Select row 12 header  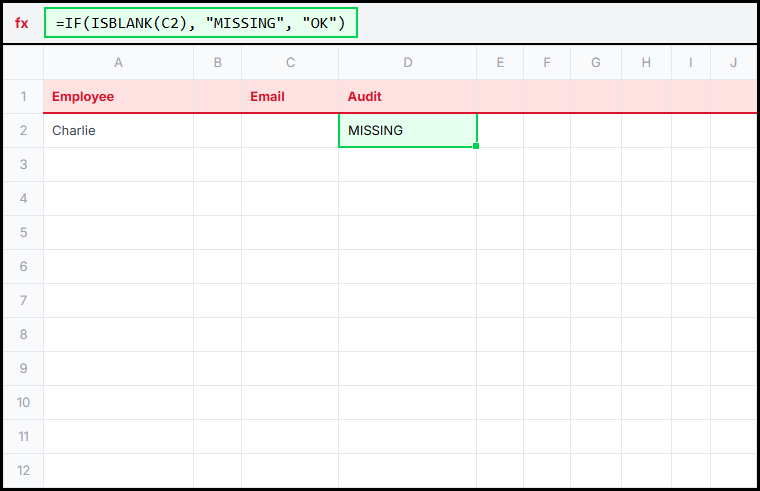pyautogui.click(x=23, y=470)
